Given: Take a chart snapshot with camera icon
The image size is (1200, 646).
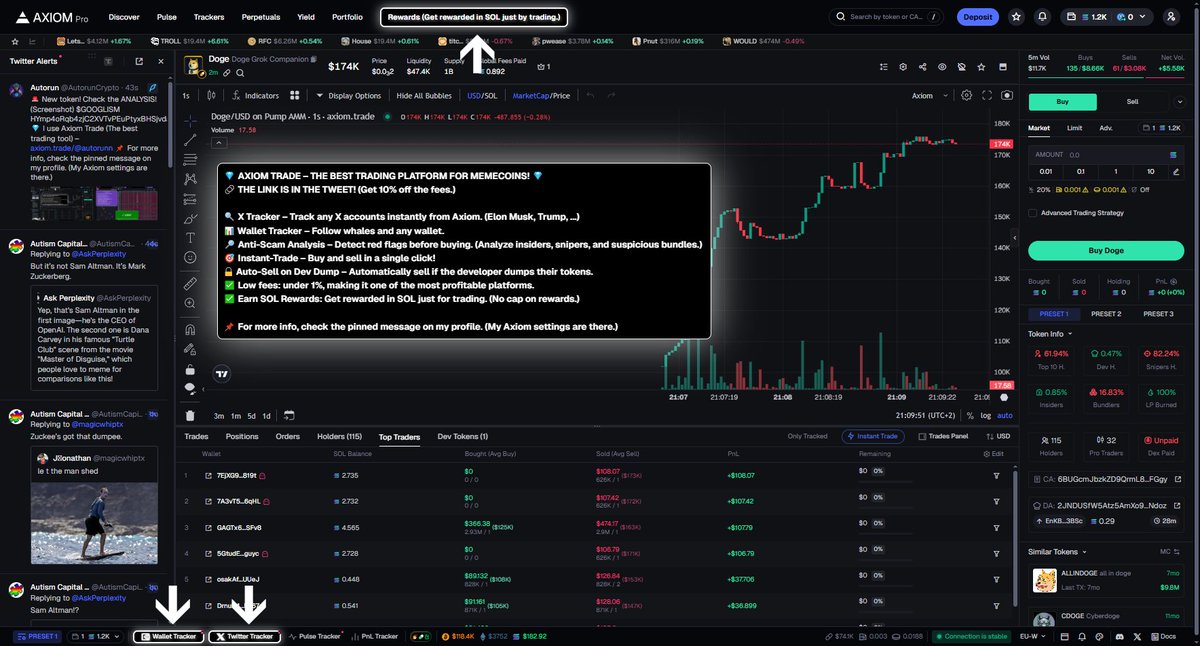Looking at the screenshot, I should (x=1006, y=95).
